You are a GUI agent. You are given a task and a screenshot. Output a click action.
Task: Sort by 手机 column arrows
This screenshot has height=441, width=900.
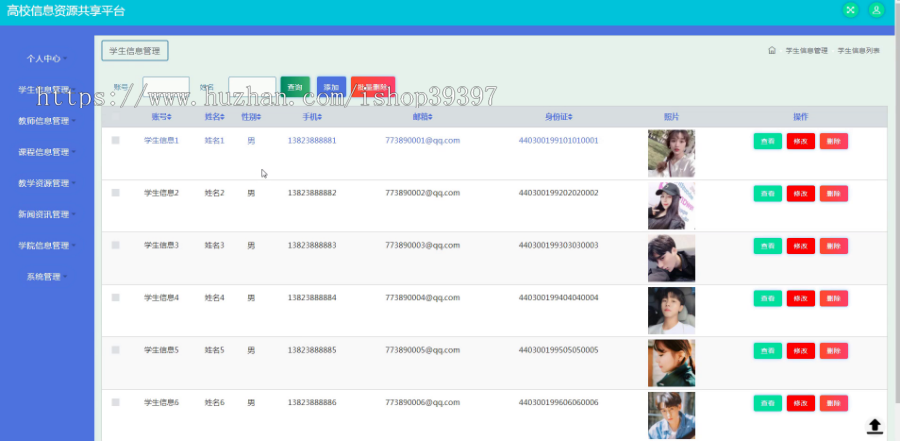tap(320, 117)
